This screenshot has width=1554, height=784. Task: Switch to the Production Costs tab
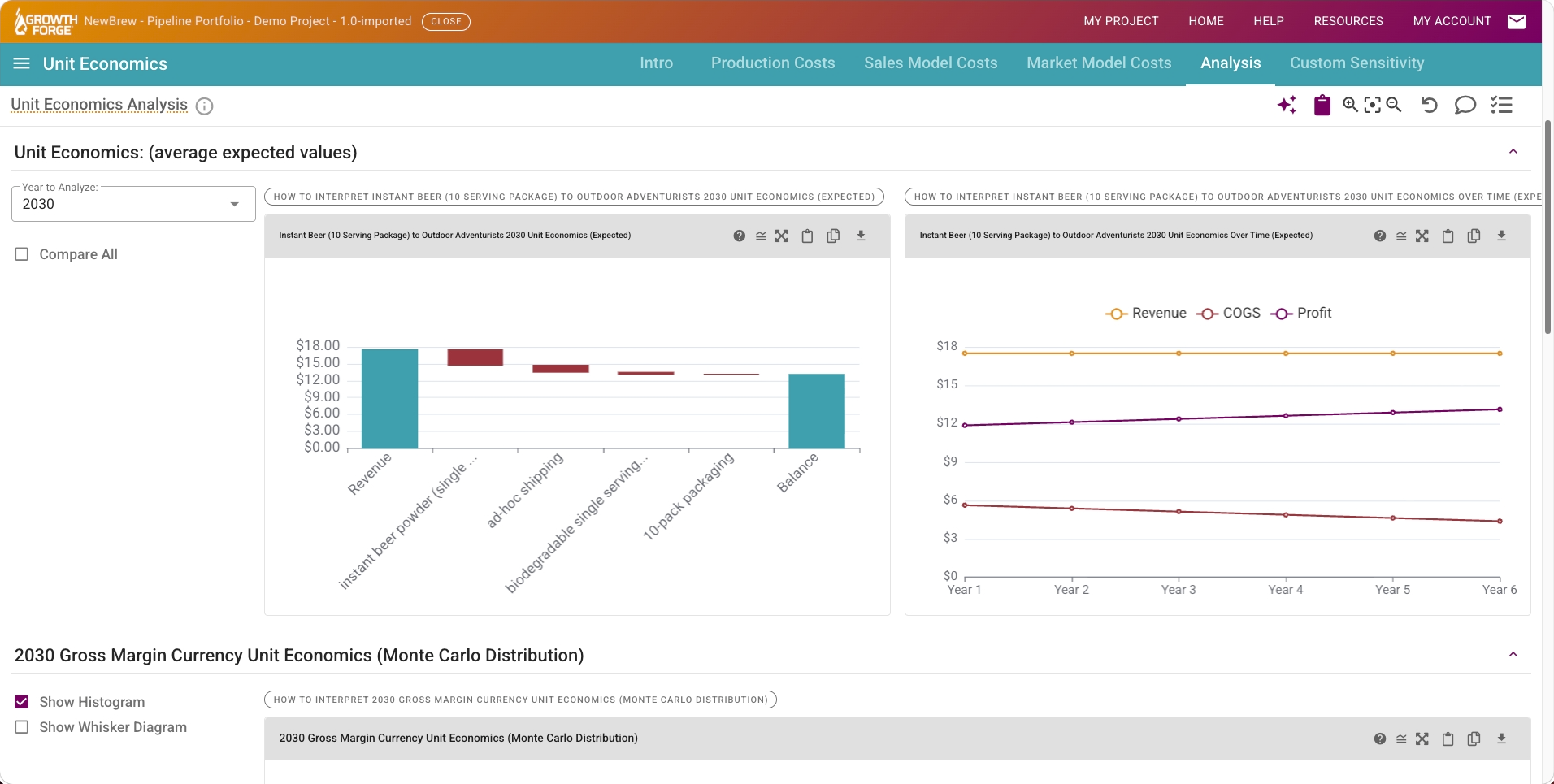773,63
